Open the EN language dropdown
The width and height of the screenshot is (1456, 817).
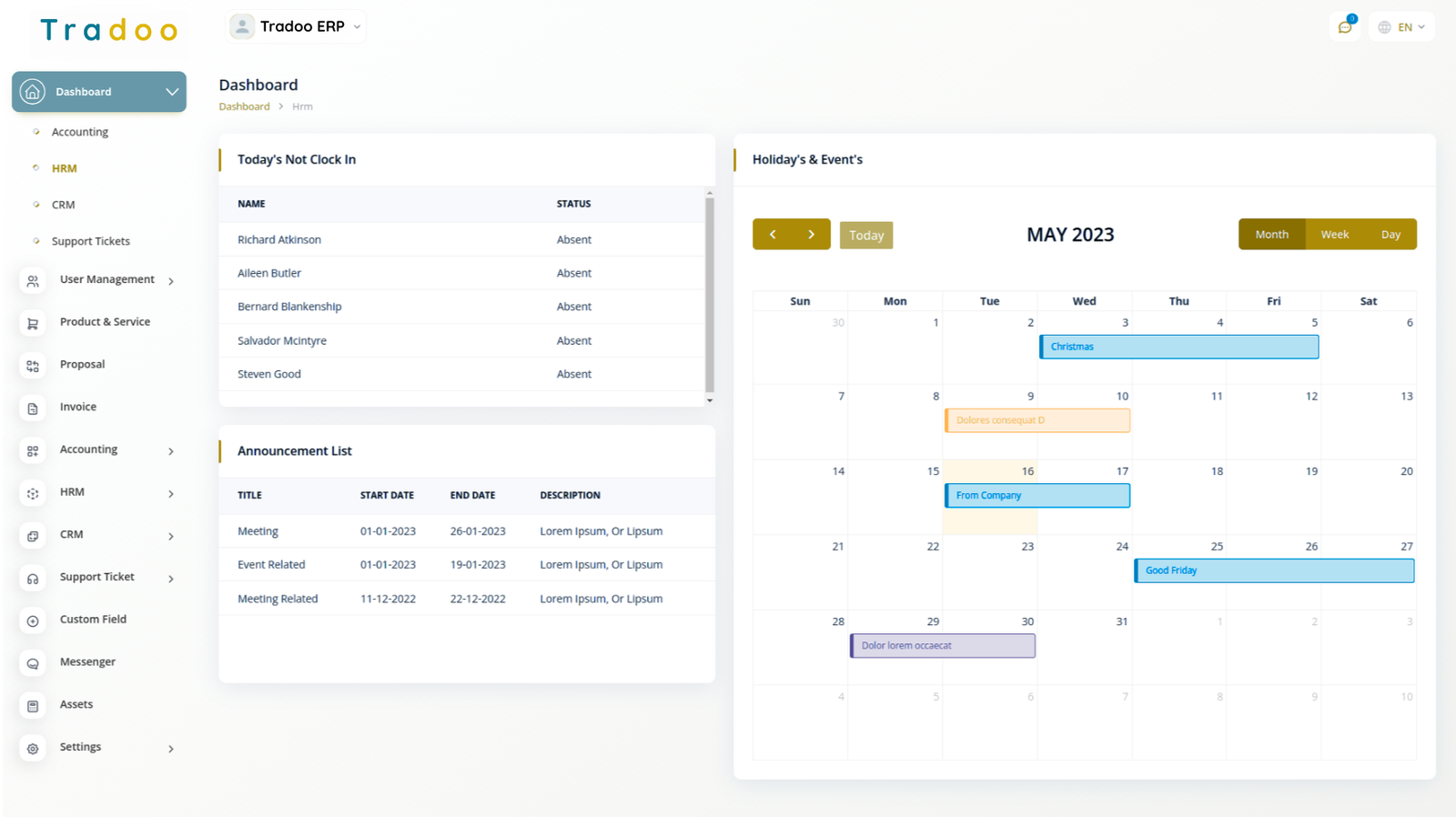coord(1401,27)
